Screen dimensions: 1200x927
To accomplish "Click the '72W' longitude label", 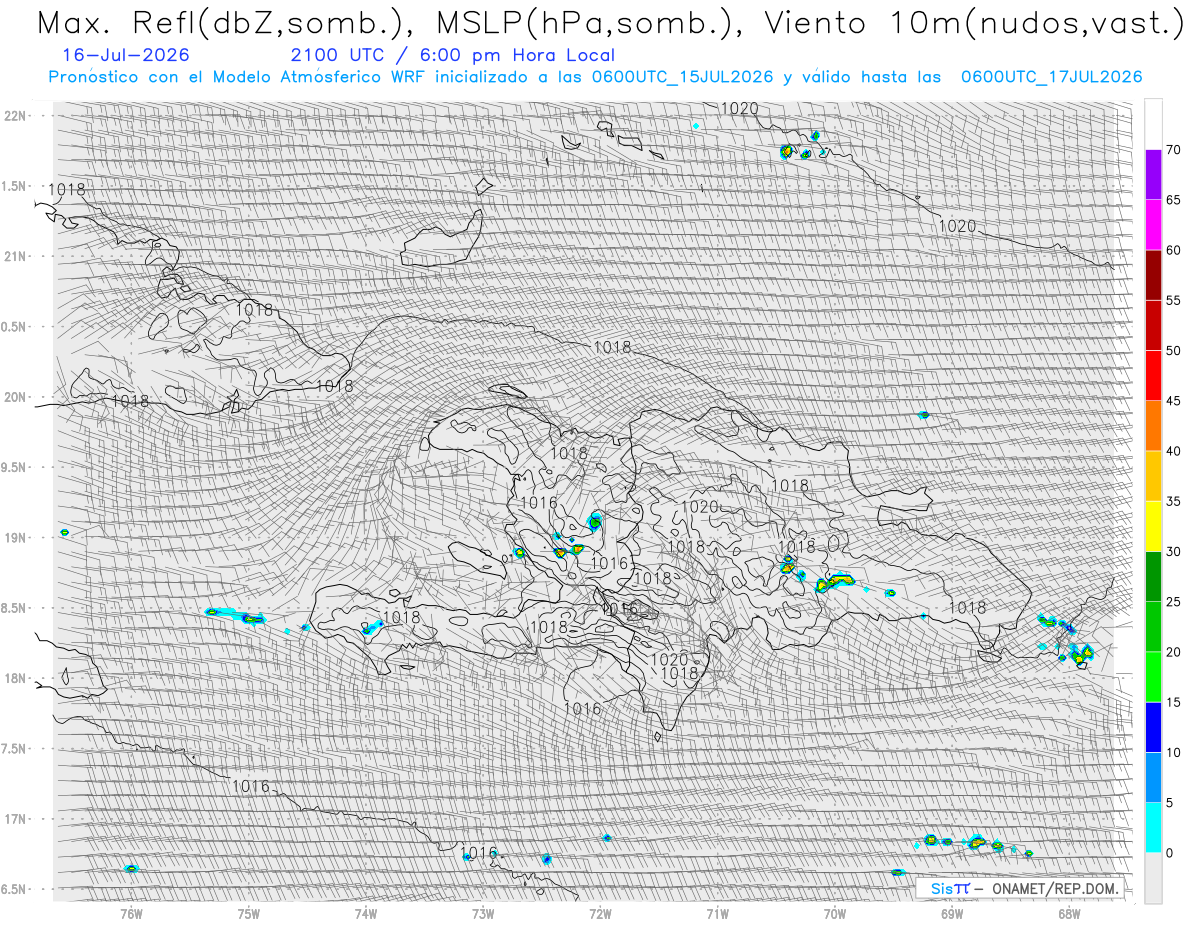I will [600, 912].
